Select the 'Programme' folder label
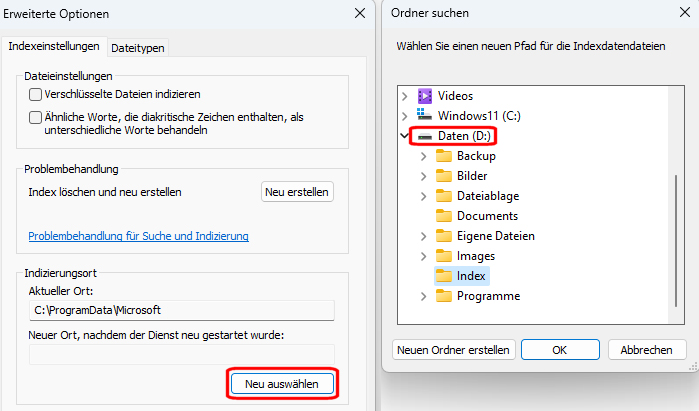This screenshot has height=411, width=699. click(488, 296)
